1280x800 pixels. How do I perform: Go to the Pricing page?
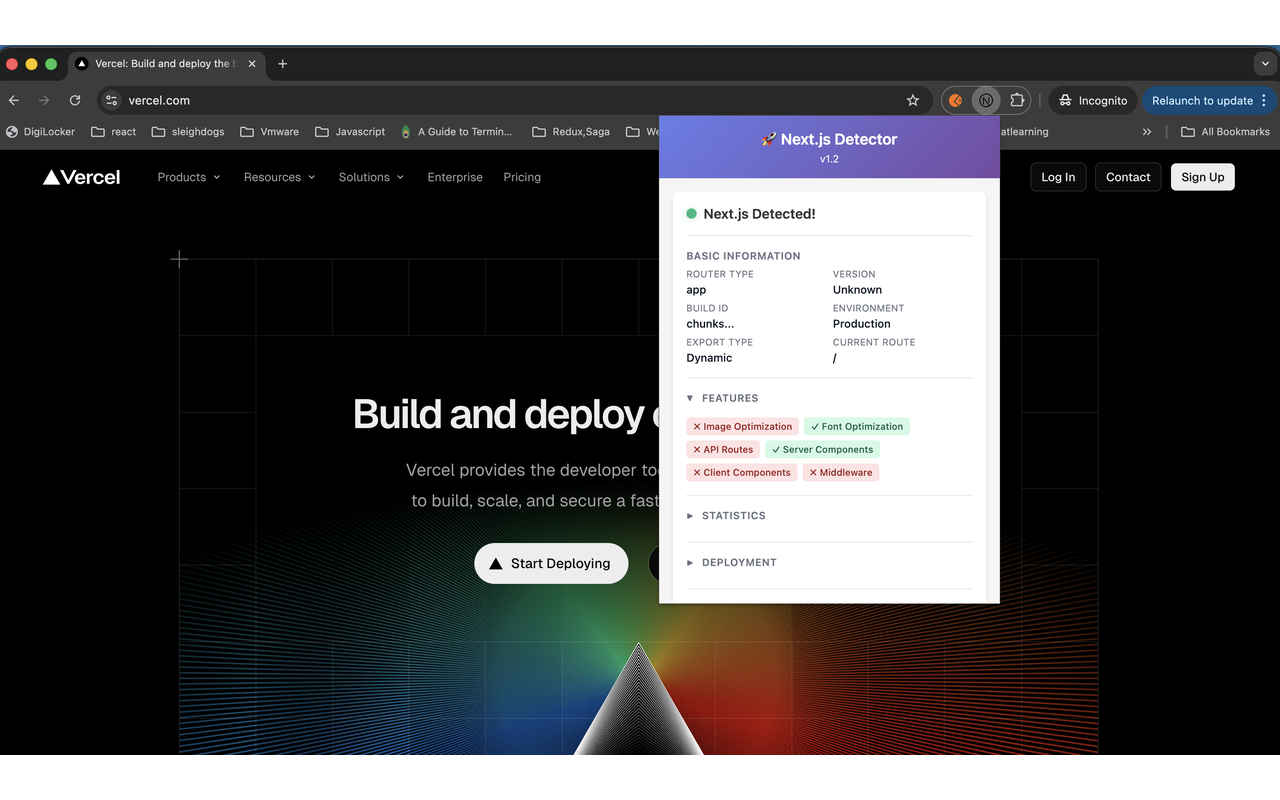(522, 177)
